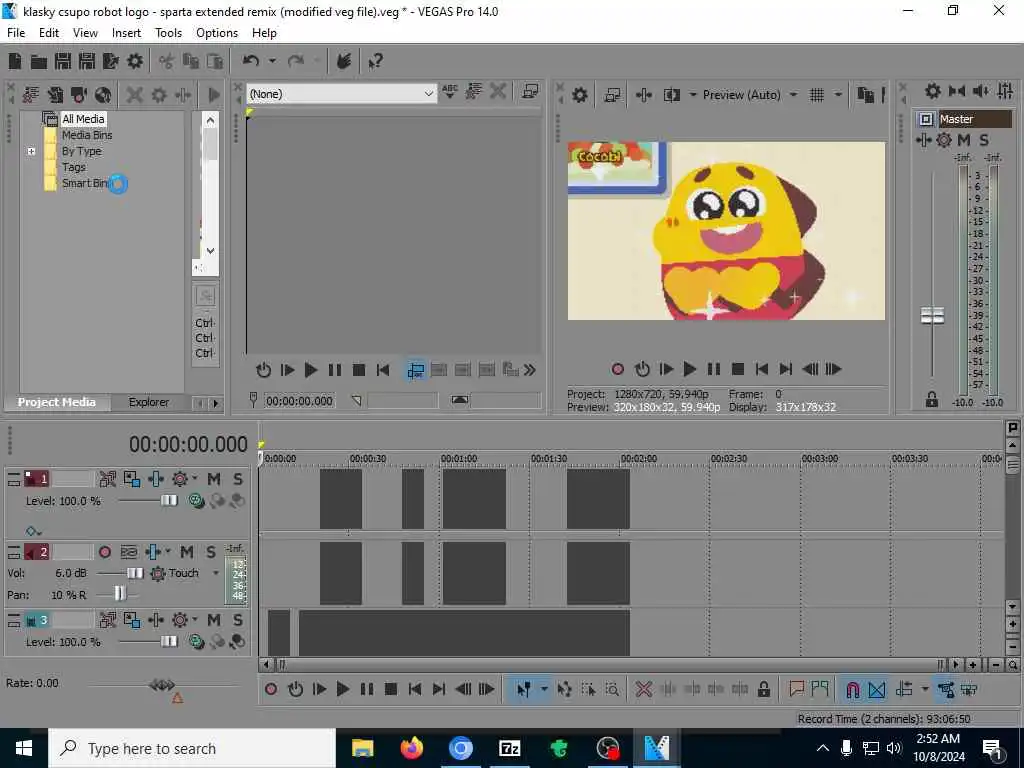Arm audio track 2 for record
This screenshot has width=1024, height=768.
[104, 552]
